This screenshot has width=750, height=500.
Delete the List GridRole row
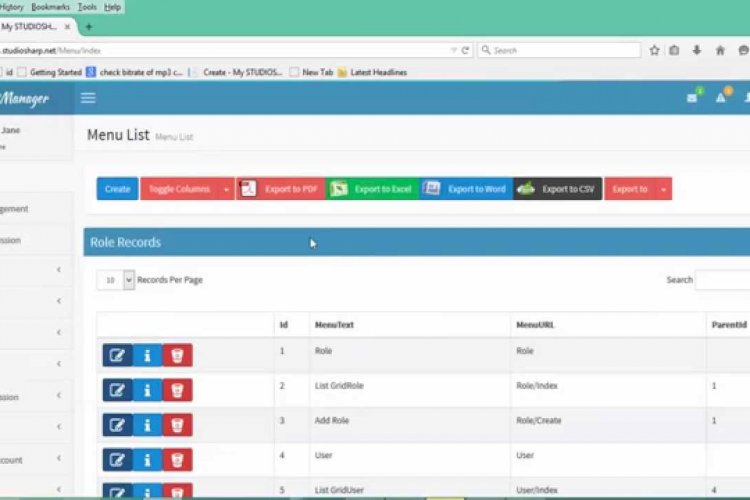(x=177, y=390)
